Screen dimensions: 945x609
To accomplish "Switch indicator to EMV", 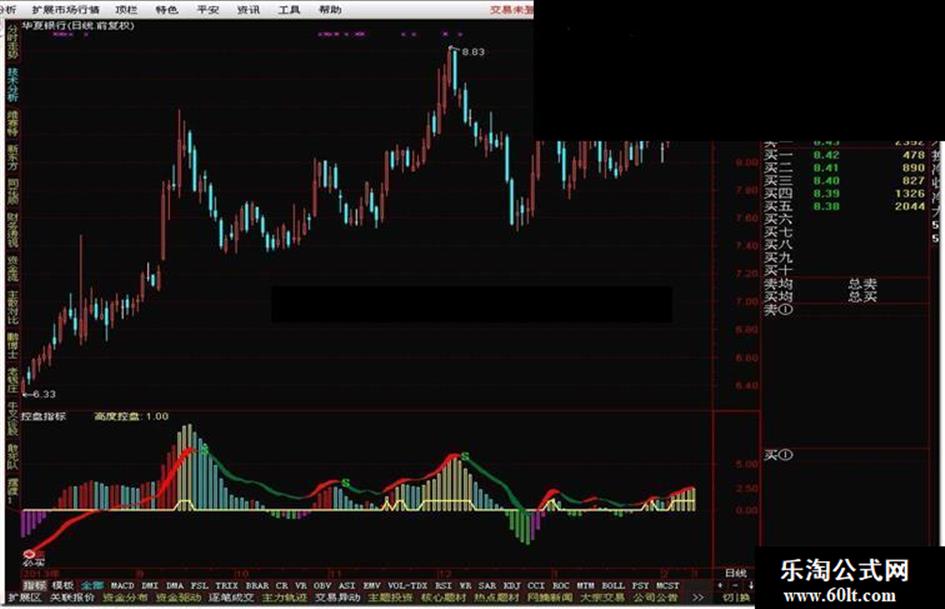I will click(x=372, y=585).
